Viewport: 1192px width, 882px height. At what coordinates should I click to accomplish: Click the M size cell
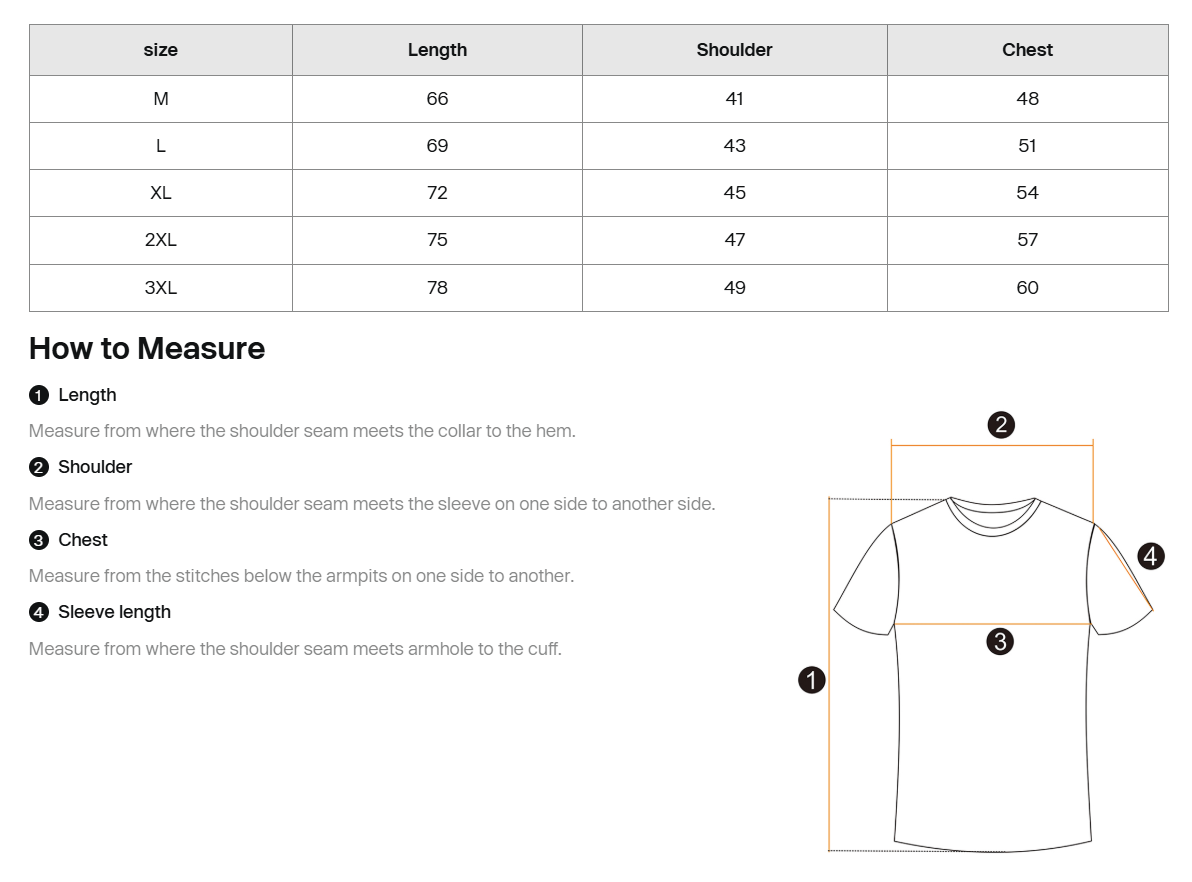coord(160,99)
